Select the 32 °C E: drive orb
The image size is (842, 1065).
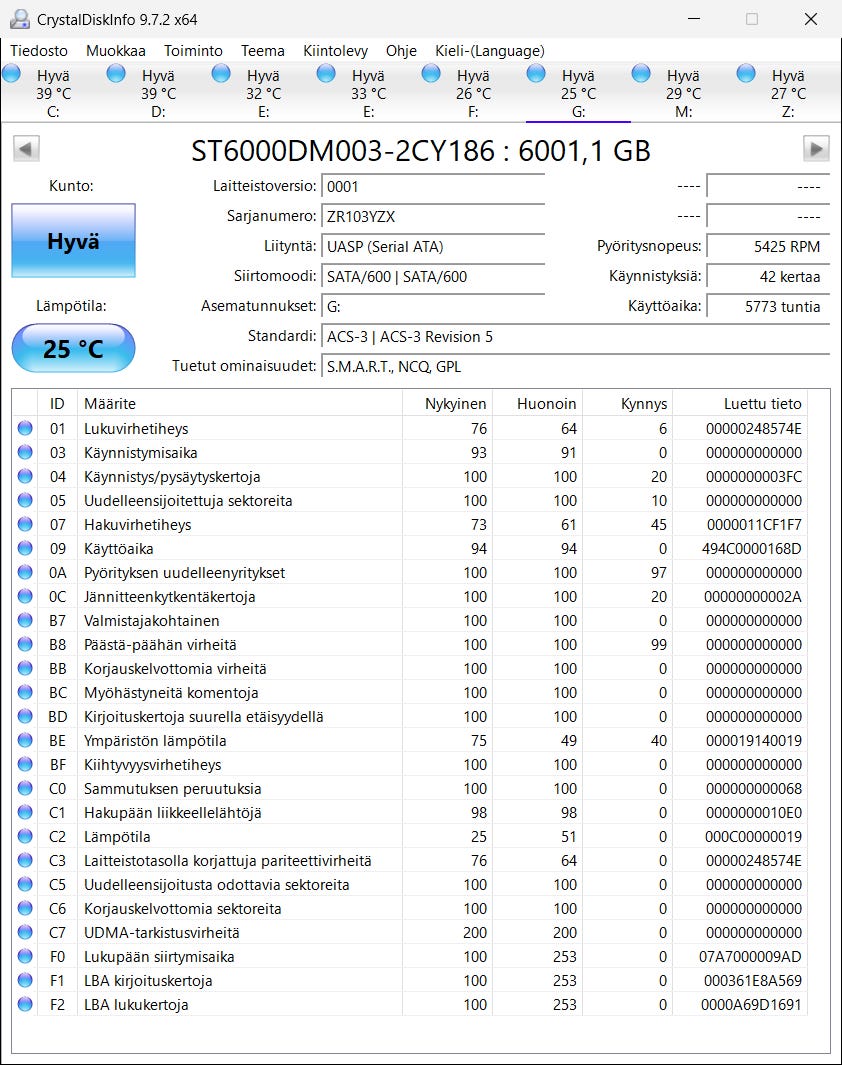point(221,73)
